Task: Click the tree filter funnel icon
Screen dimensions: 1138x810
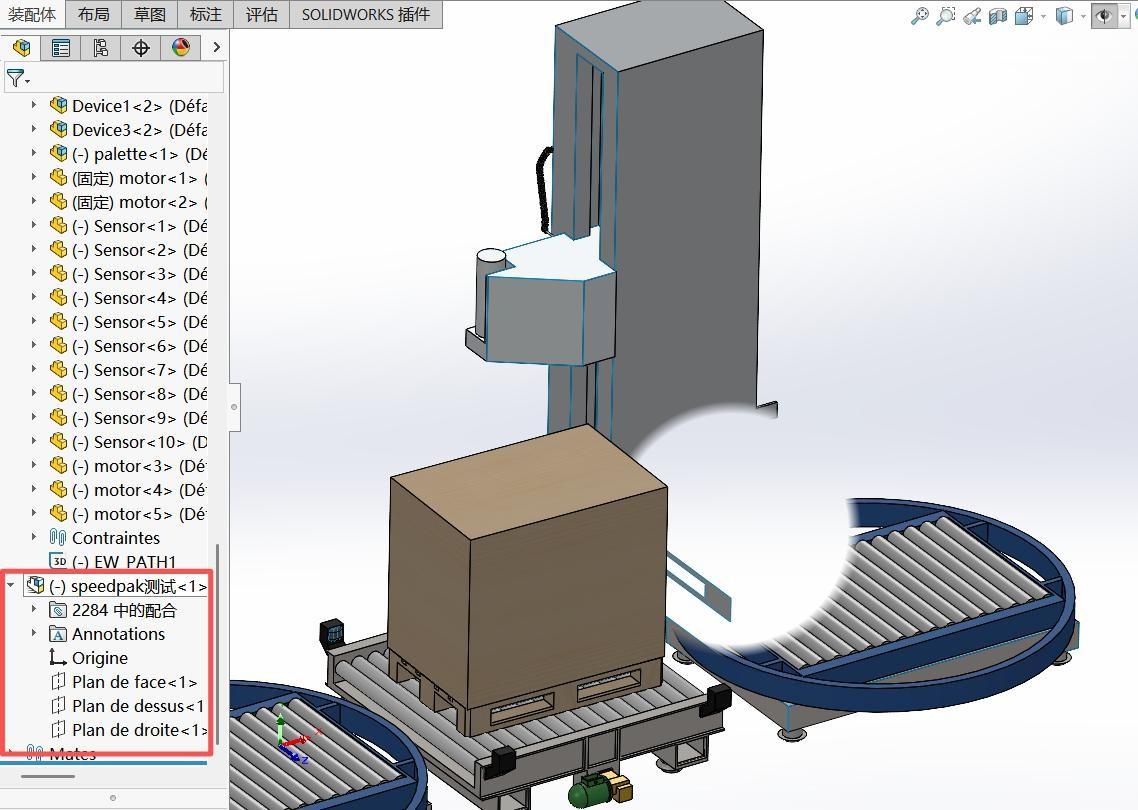Action: point(17,78)
